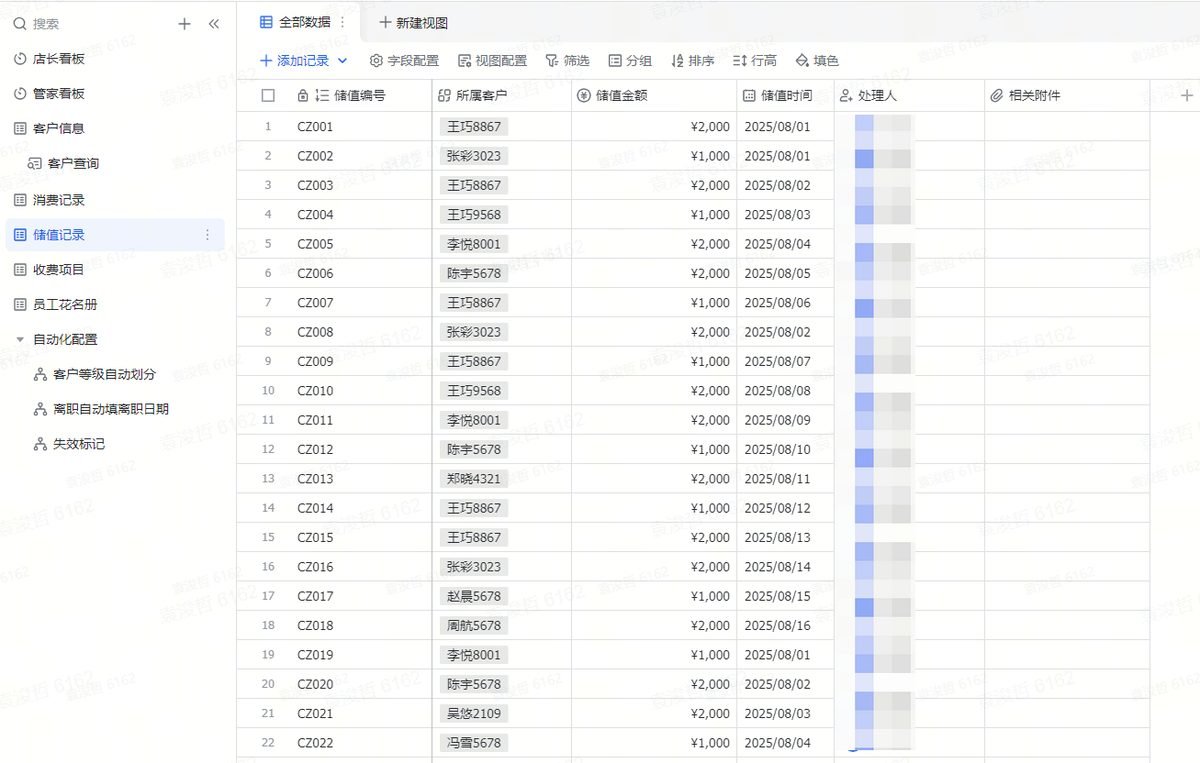The width and height of the screenshot is (1200, 763).
Task: Click cell CZ020 in 储值编号 column
Action: [x=315, y=684]
